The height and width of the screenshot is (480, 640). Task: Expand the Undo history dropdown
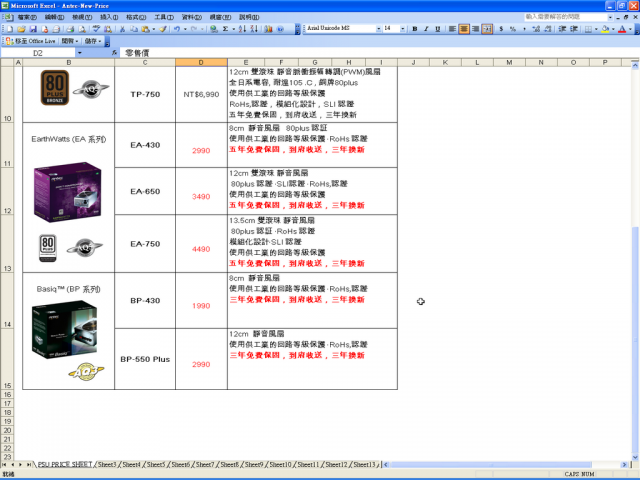click(185, 29)
